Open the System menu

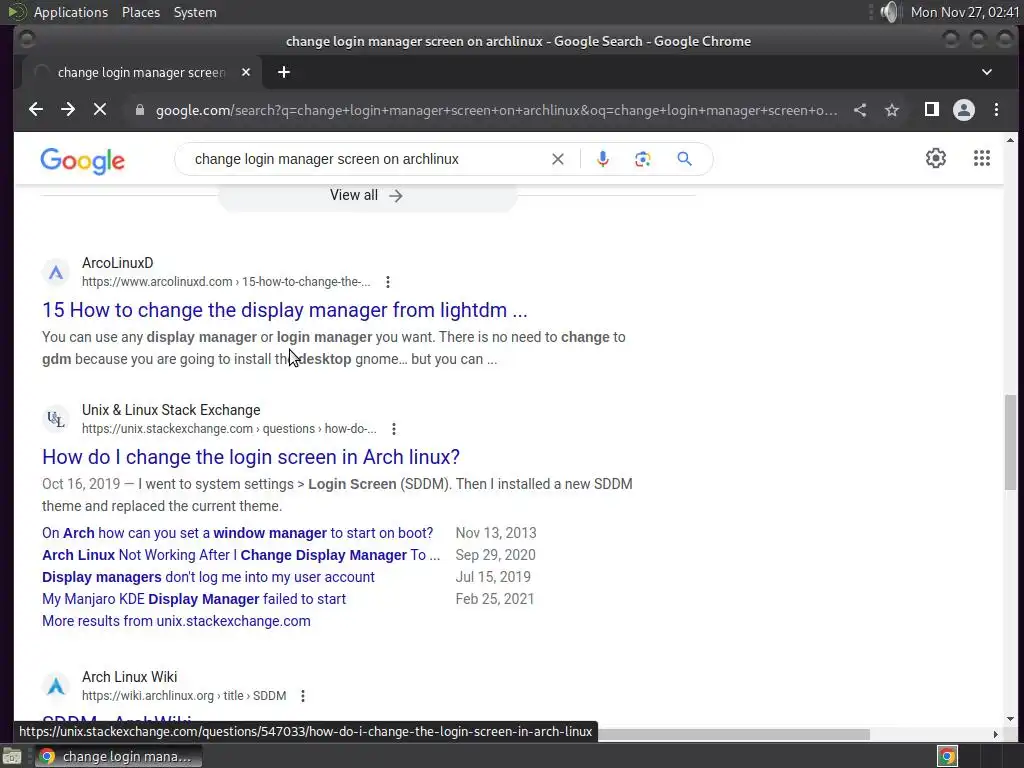point(195,12)
